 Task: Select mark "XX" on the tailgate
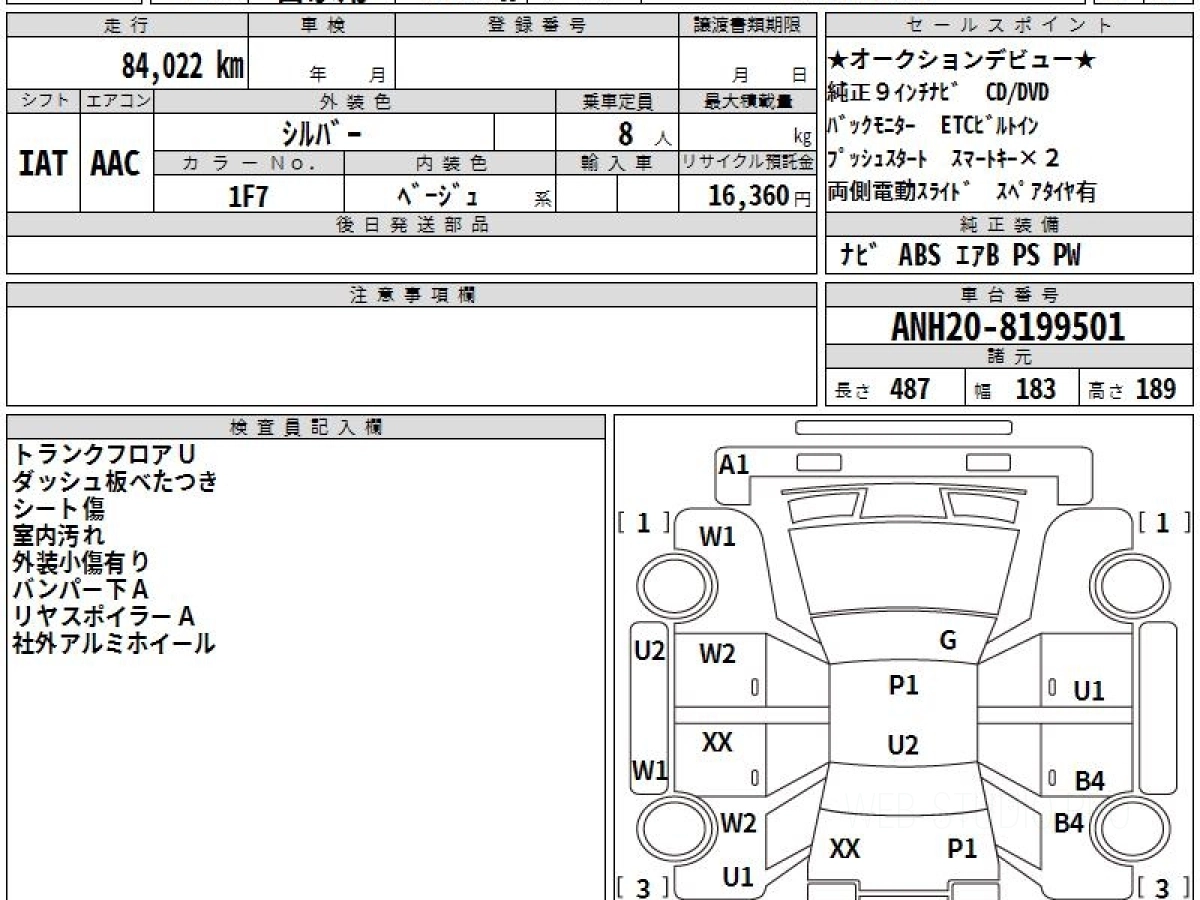coord(845,849)
